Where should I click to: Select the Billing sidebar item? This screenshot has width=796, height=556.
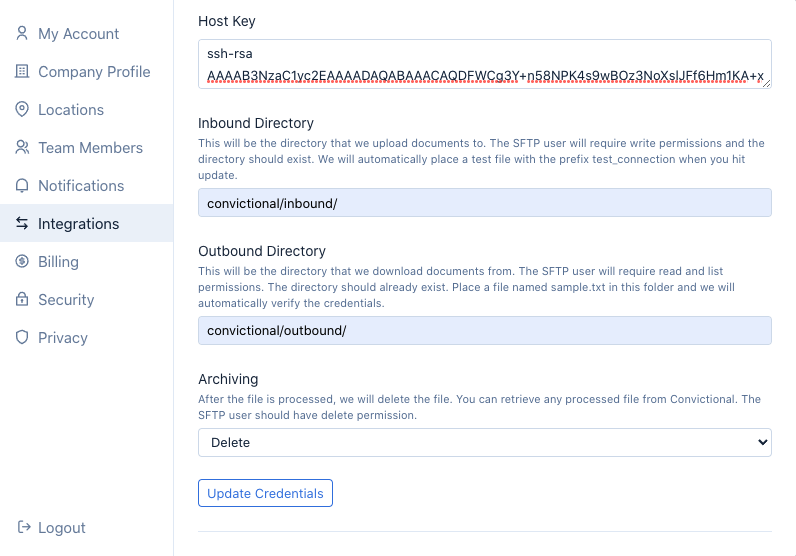[x=58, y=261]
